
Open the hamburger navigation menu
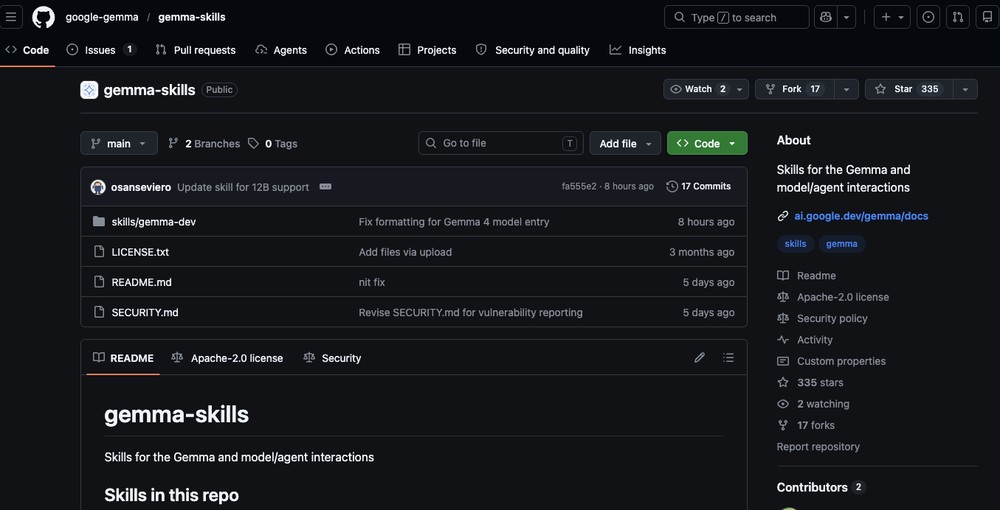coord(11,17)
